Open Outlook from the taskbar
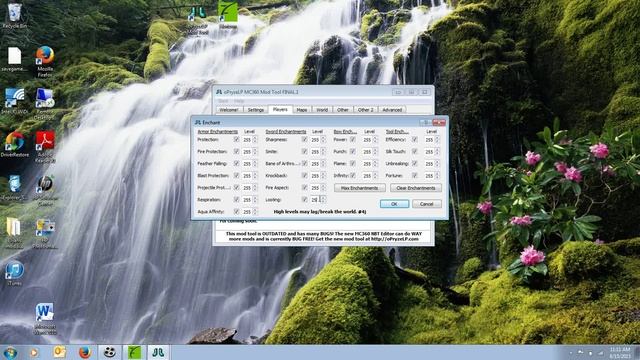 click(60, 352)
